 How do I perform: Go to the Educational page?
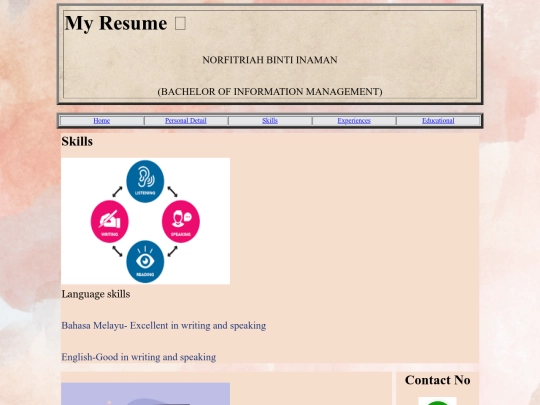pyautogui.click(x=438, y=121)
